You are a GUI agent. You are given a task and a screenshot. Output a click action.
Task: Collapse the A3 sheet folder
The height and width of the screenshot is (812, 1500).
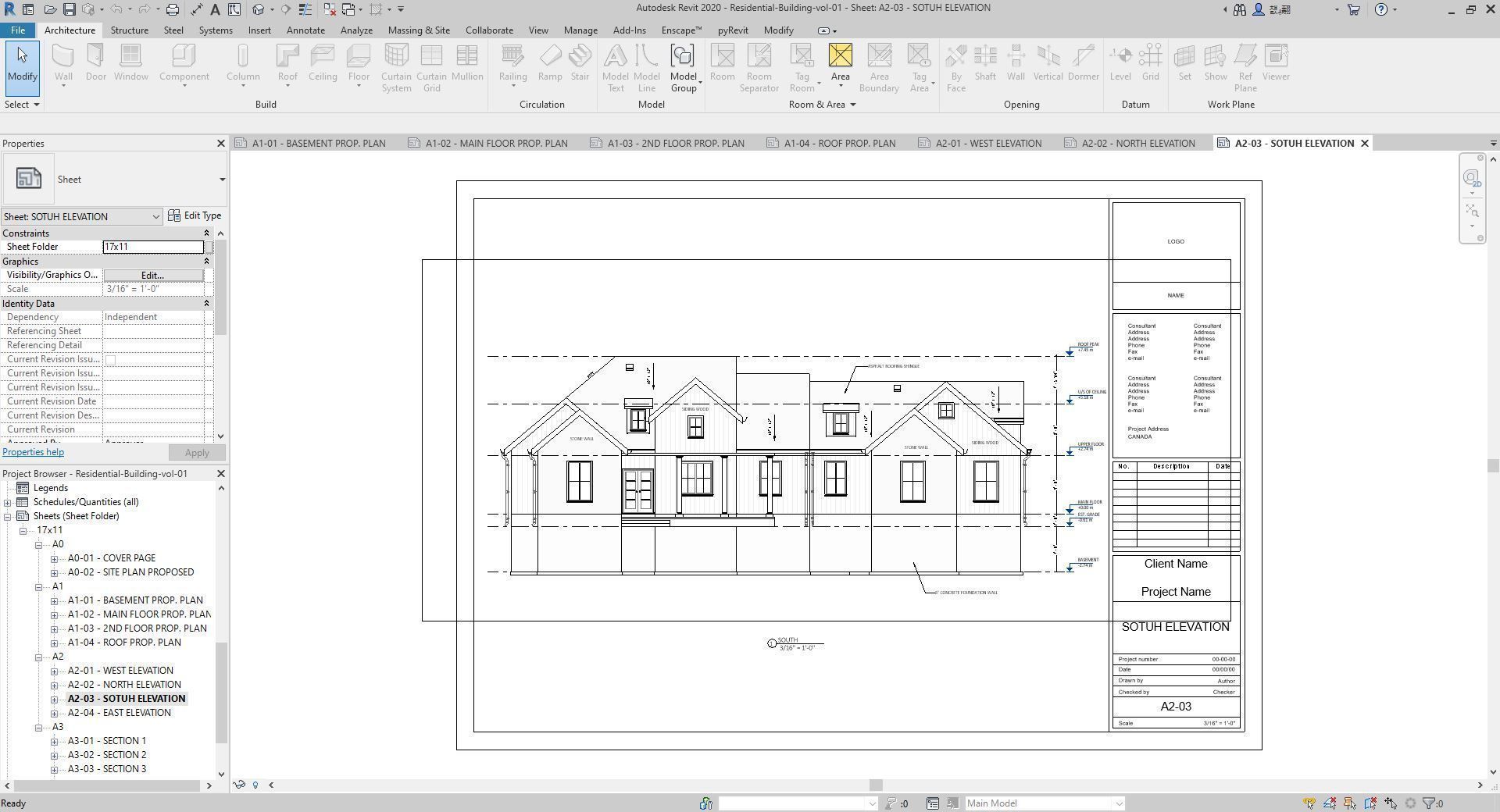tap(38, 727)
